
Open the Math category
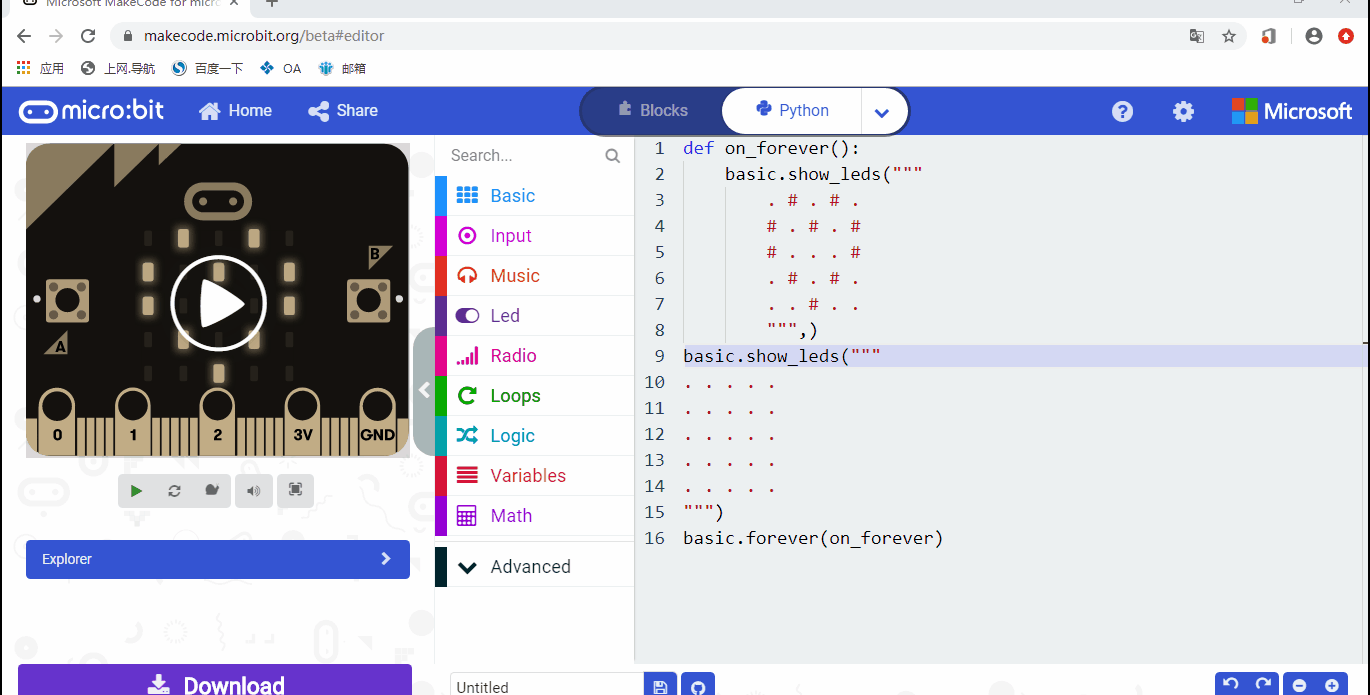(x=535, y=516)
